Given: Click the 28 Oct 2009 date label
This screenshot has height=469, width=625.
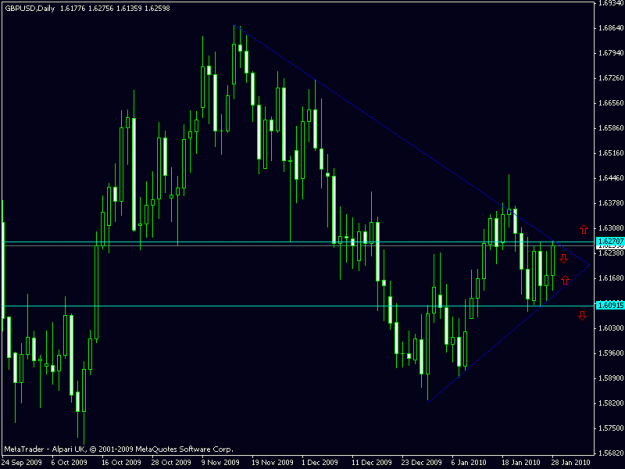Looking at the screenshot, I should (x=171, y=462).
